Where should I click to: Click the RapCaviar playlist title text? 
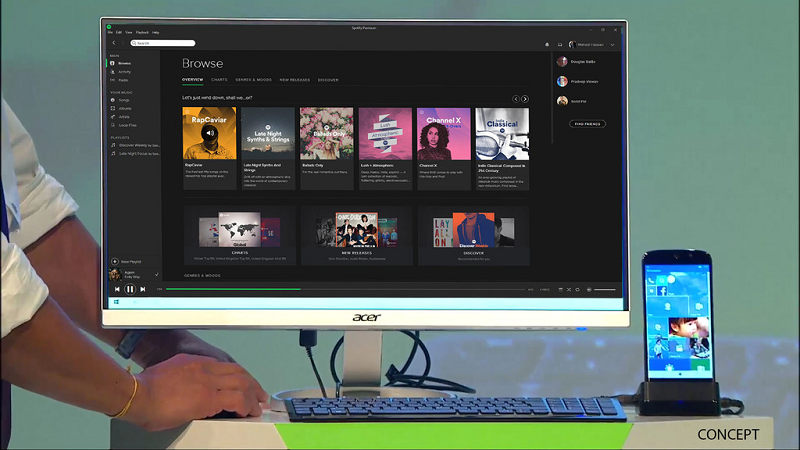coord(194,165)
